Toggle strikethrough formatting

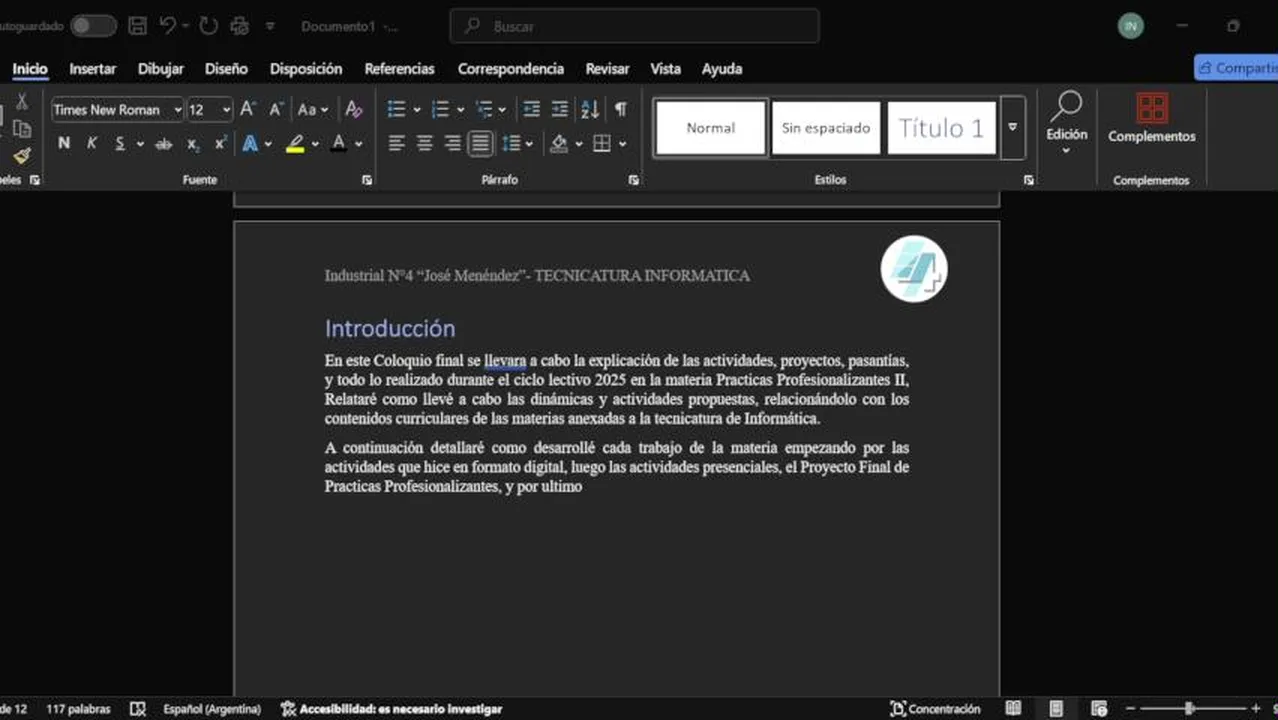(x=163, y=144)
